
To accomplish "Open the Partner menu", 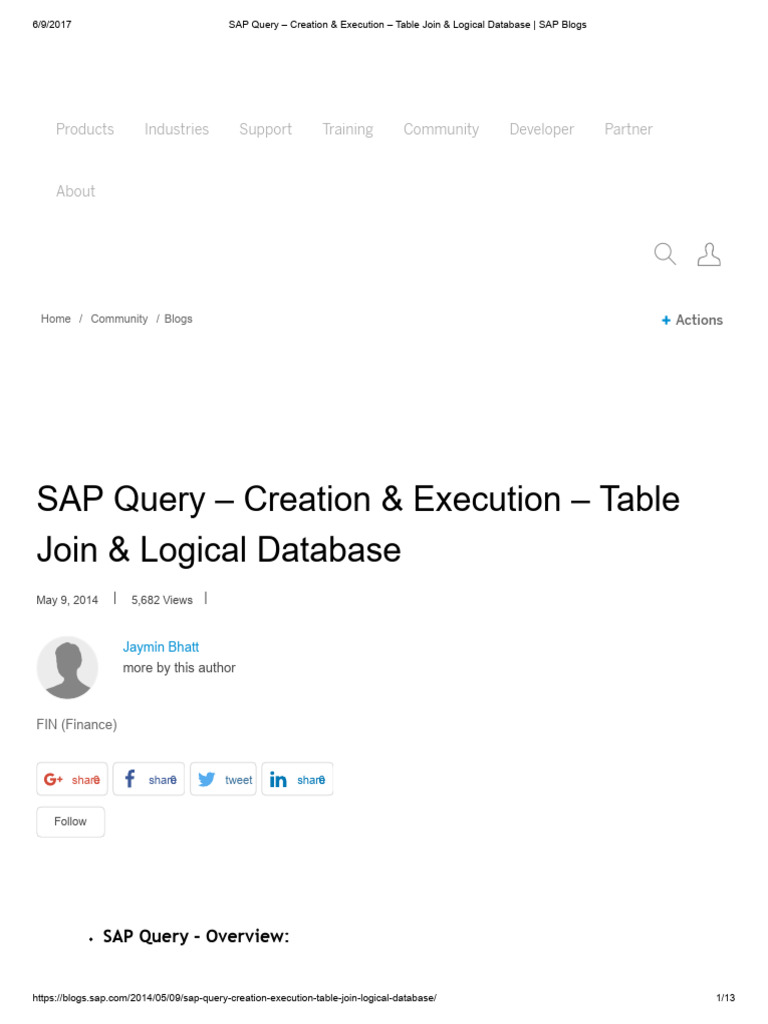I will coord(629,129).
